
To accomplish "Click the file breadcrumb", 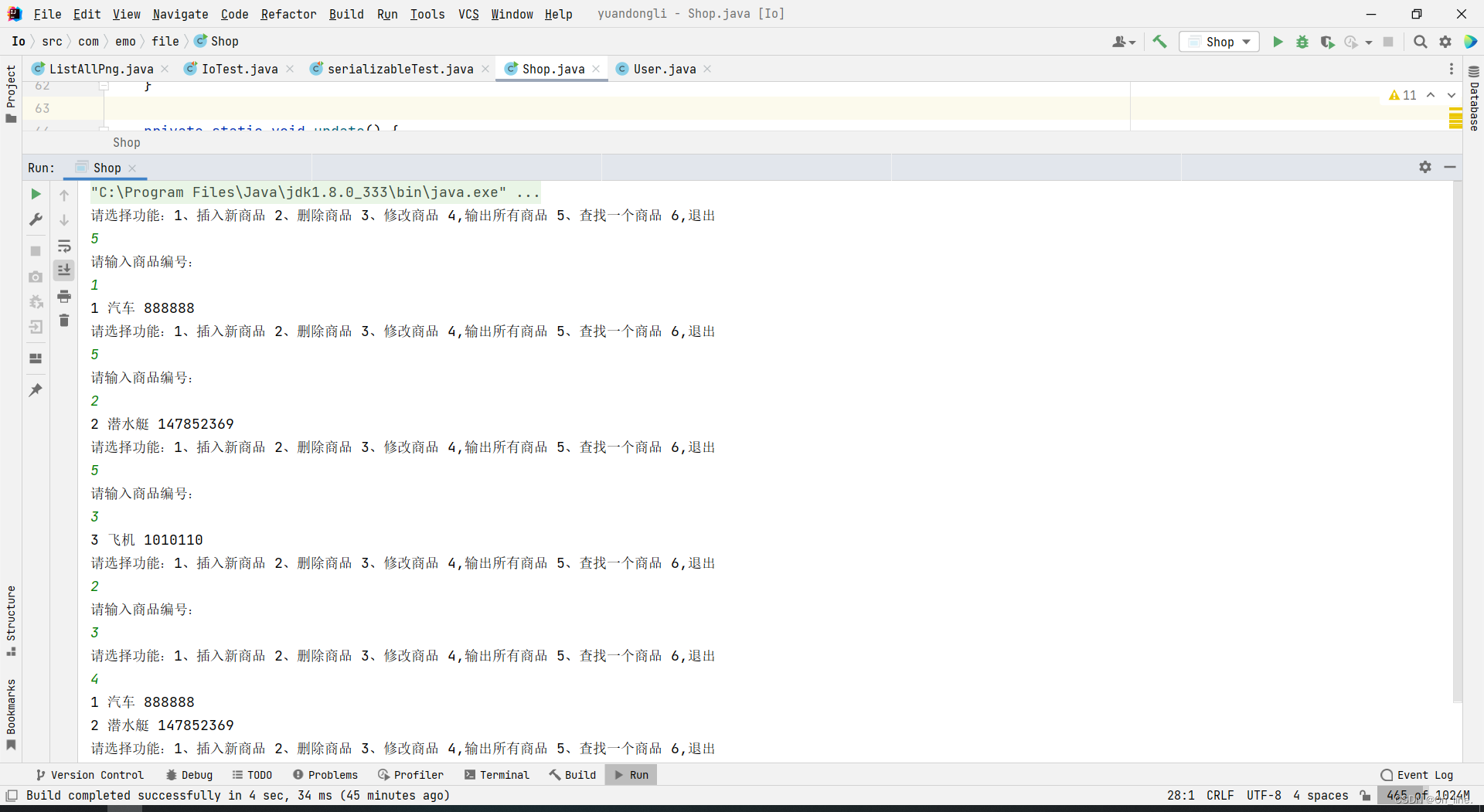I will [165, 42].
